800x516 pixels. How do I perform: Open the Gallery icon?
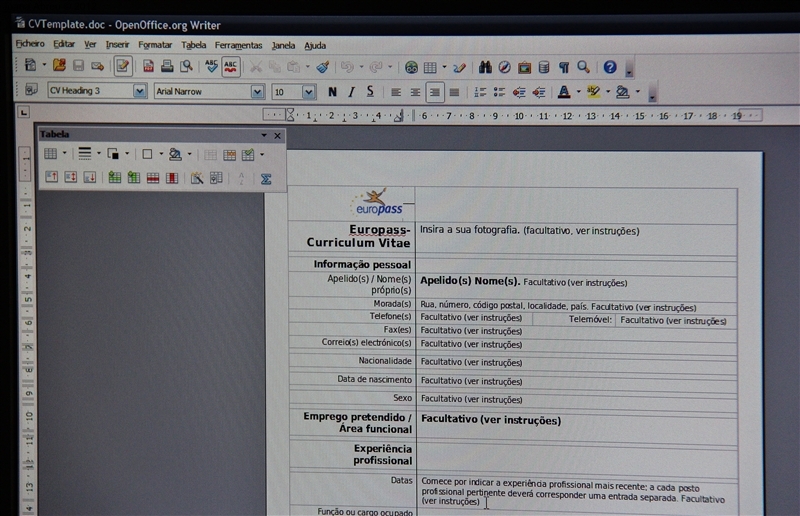tap(524, 67)
